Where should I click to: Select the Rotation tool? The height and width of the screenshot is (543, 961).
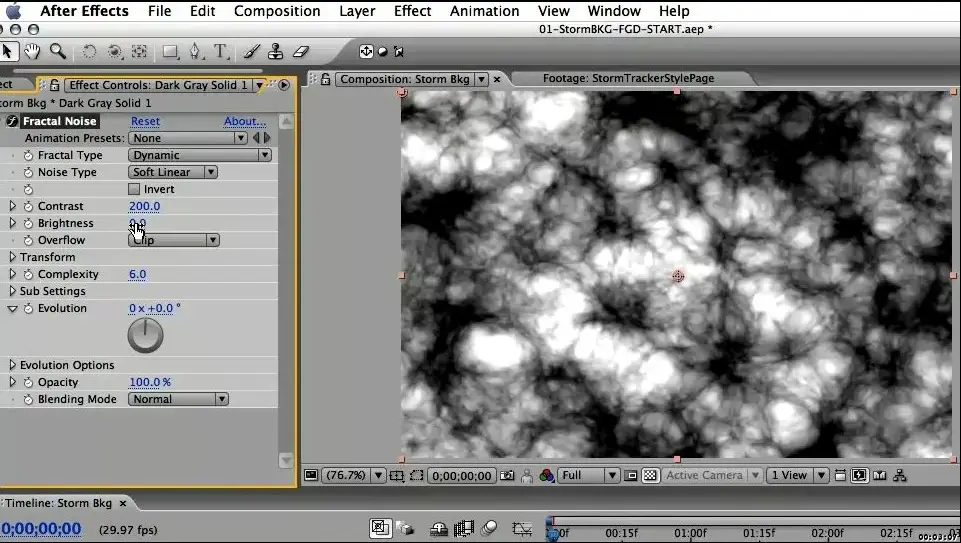89,51
